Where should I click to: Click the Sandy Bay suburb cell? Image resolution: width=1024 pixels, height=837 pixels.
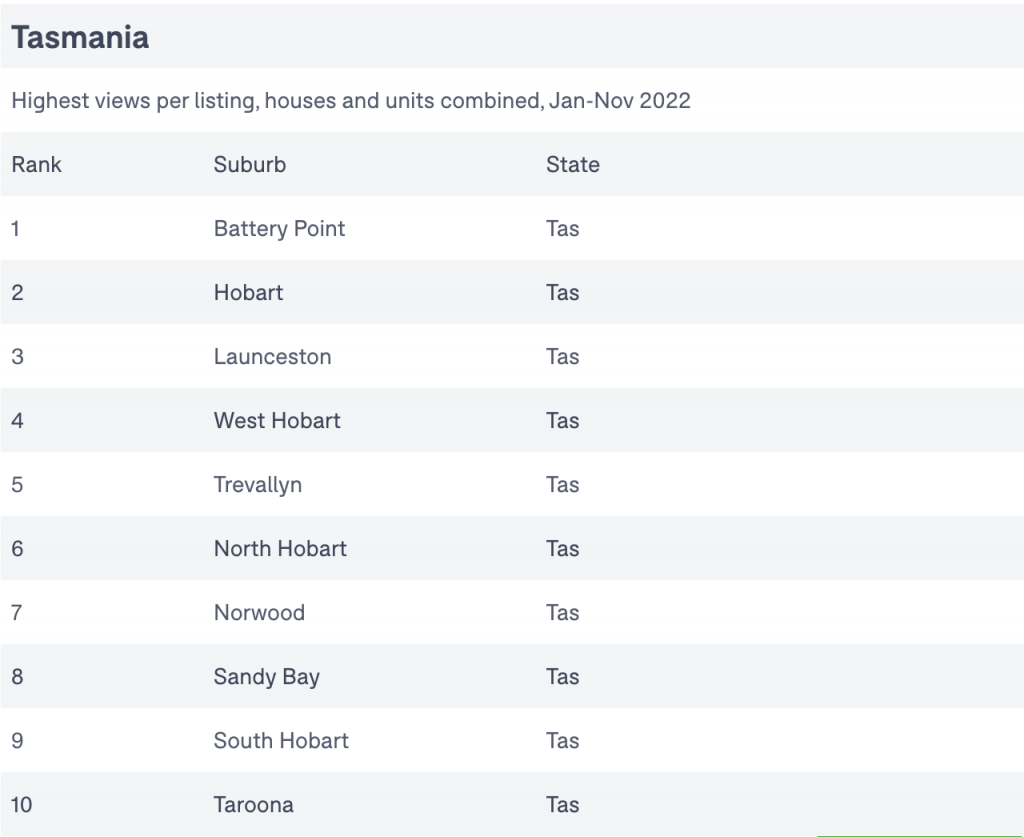tap(266, 676)
